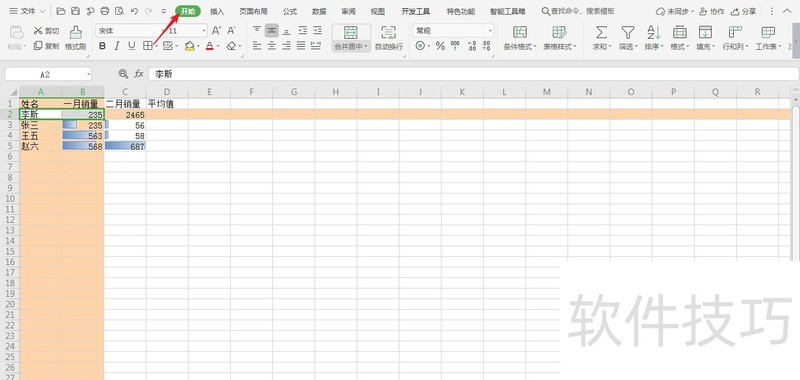The width and height of the screenshot is (800, 380).
Task: Redo the last undone action
Action: [x=148, y=11]
